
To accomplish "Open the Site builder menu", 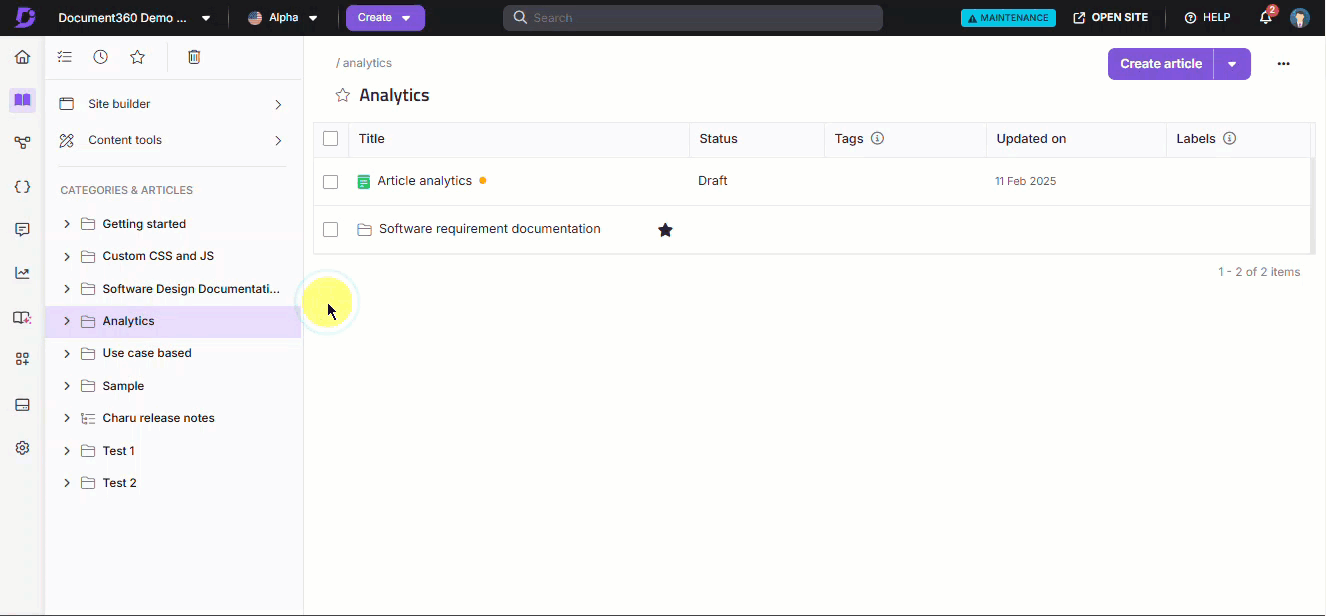I will (x=170, y=104).
